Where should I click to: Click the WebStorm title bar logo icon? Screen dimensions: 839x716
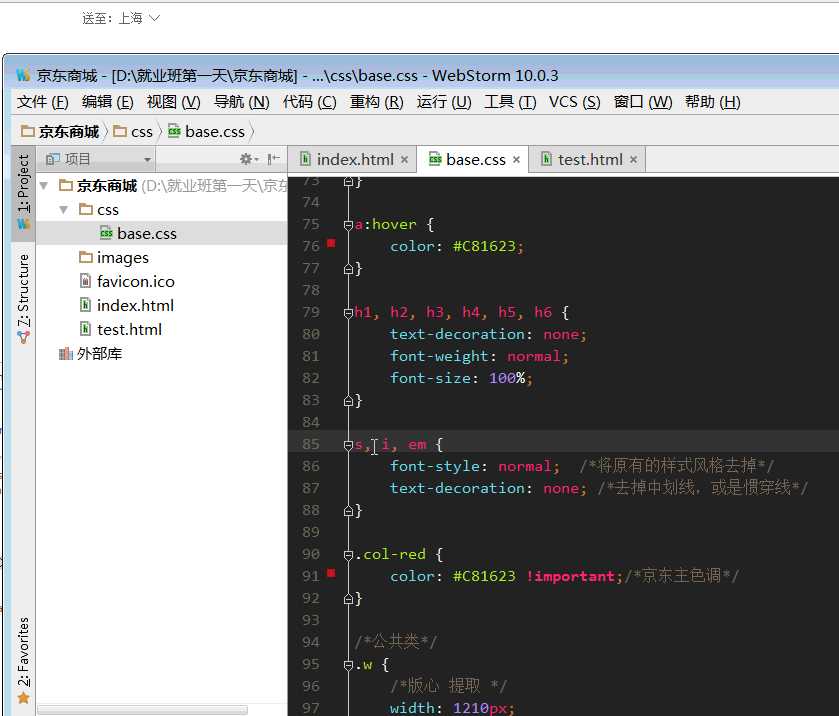(22, 75)
